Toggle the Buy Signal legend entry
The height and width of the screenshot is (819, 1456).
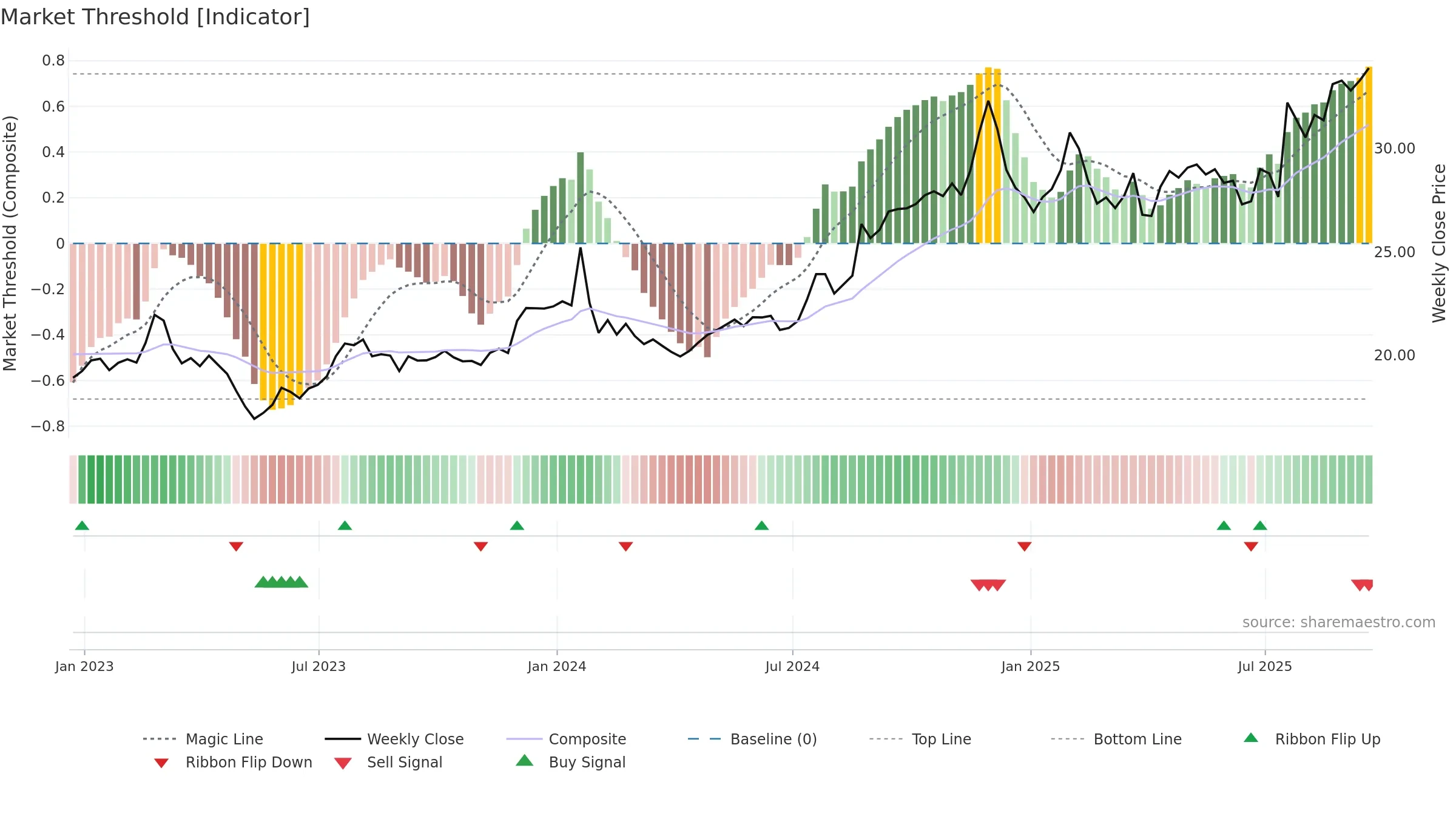(570, 762)
